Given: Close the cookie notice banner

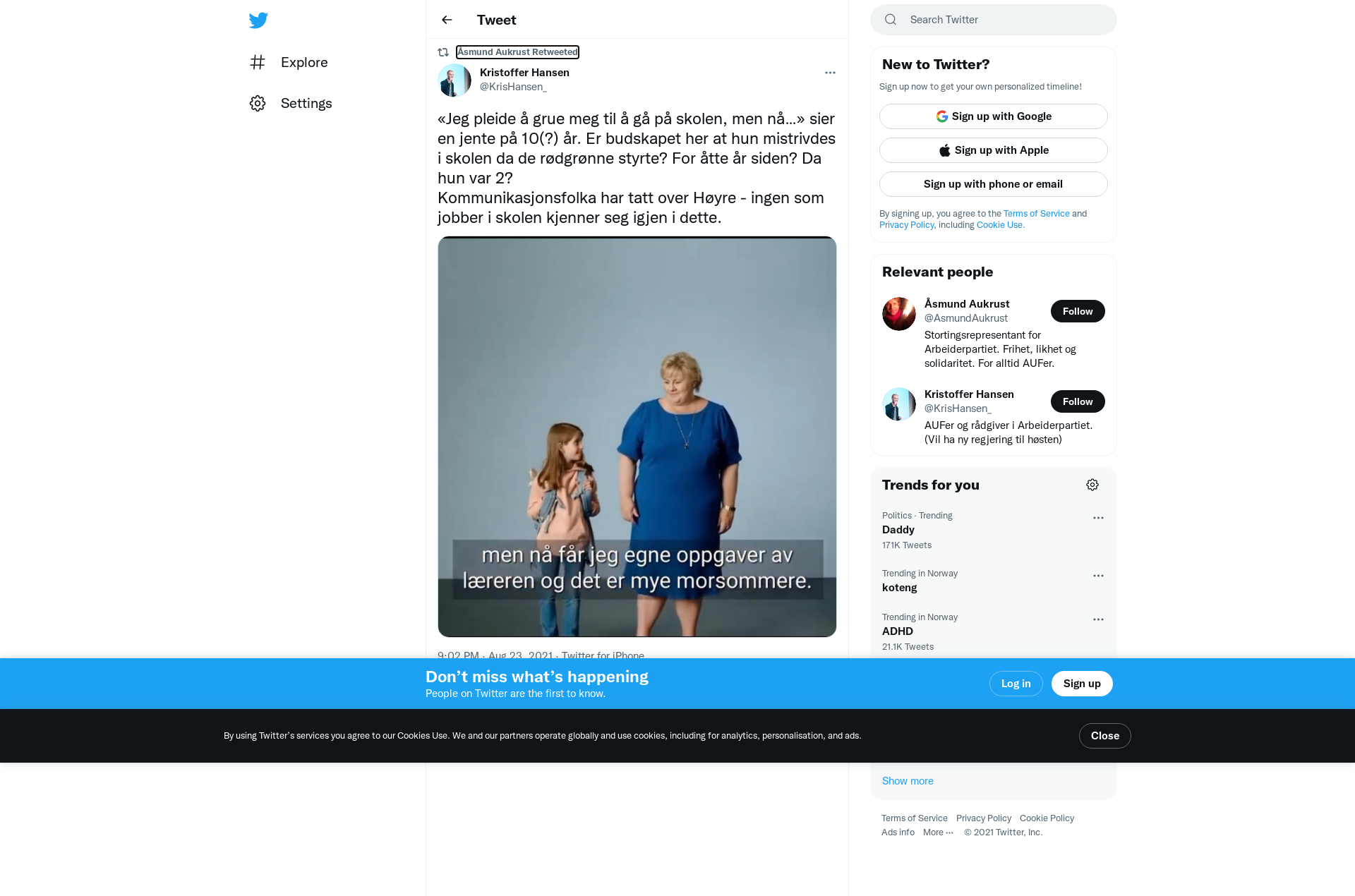Looking at the screenshot, I should 1105,736.
